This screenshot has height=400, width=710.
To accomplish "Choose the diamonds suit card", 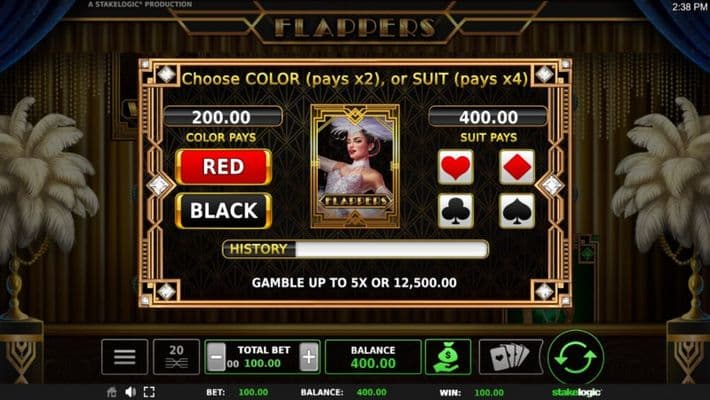I will coord(517,167).
